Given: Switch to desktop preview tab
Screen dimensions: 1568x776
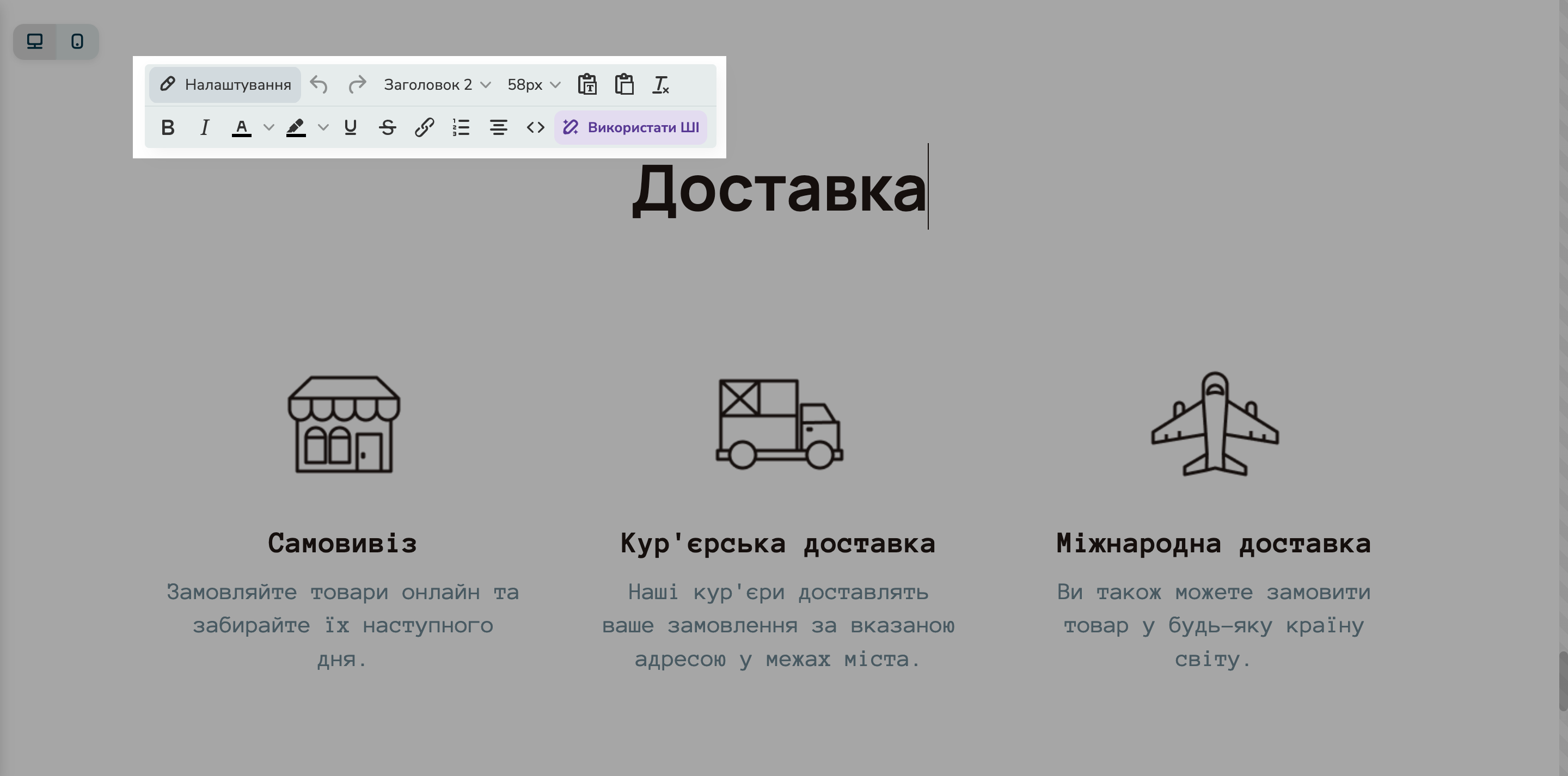Looking at the screenshot, I should [35, 41].
